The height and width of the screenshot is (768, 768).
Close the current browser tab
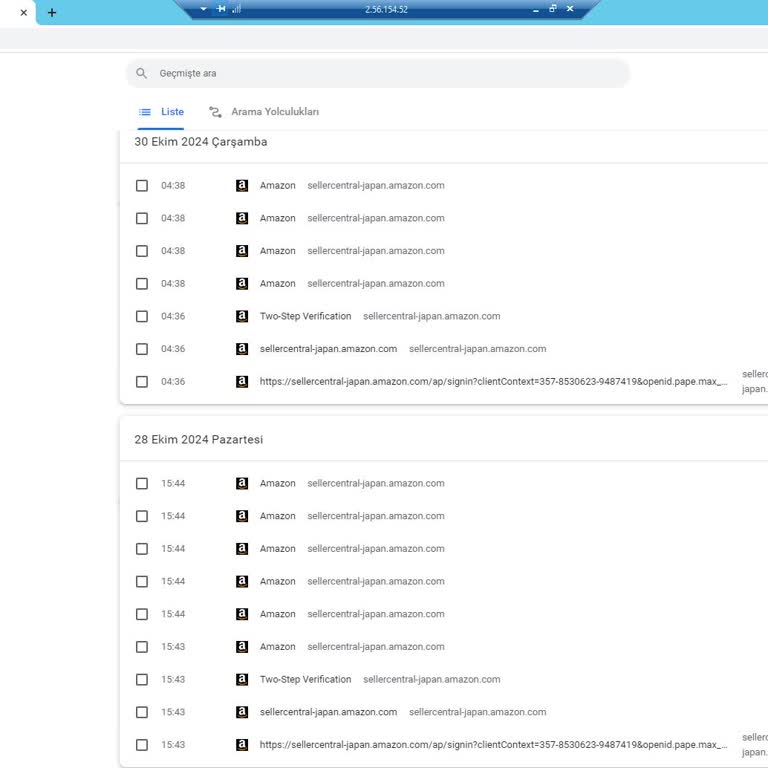coord(24,13)
